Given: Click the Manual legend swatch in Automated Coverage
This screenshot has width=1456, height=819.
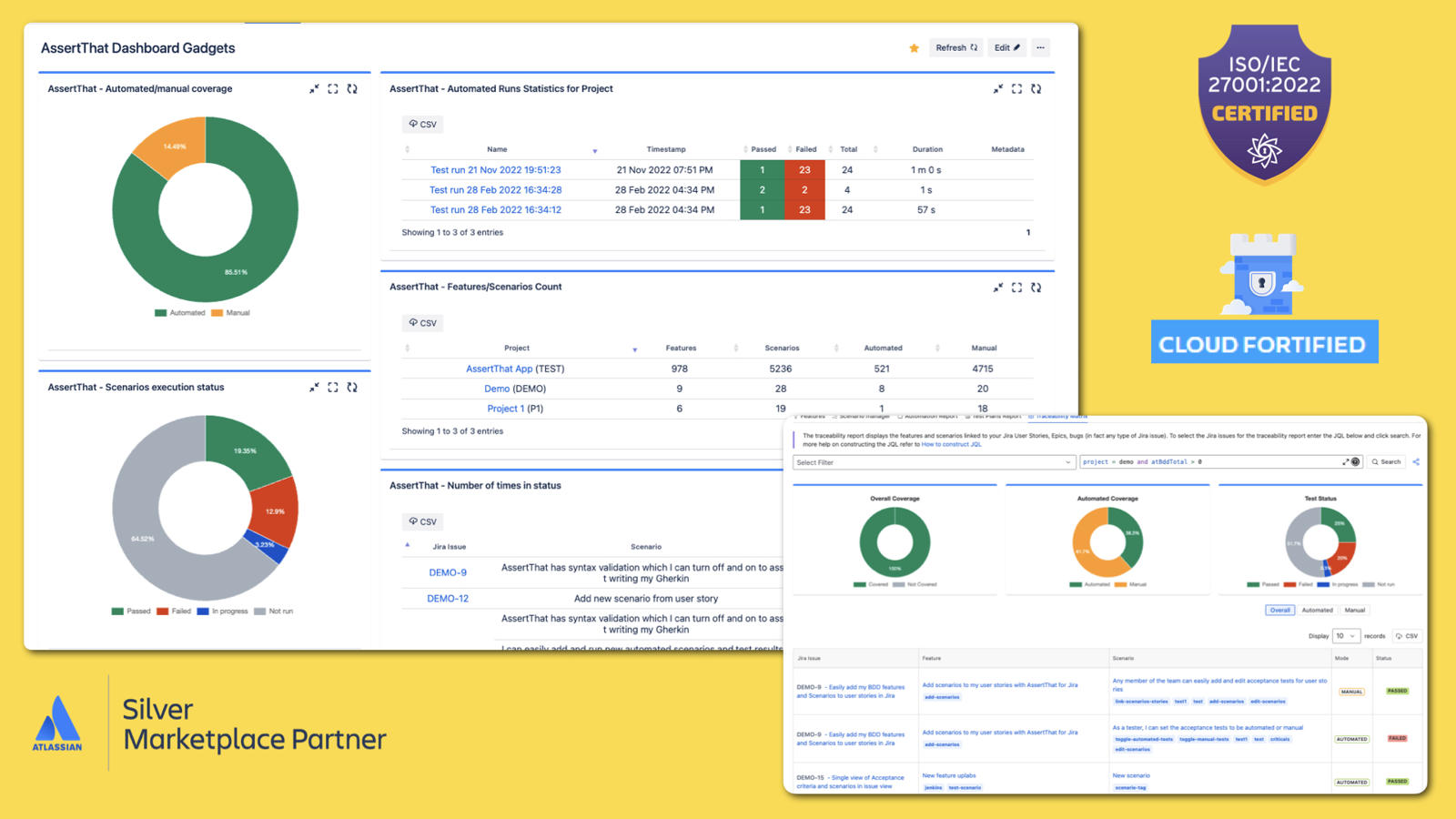Looking at the screenshot, I should pyautogui.click(x=1120, y=584).
